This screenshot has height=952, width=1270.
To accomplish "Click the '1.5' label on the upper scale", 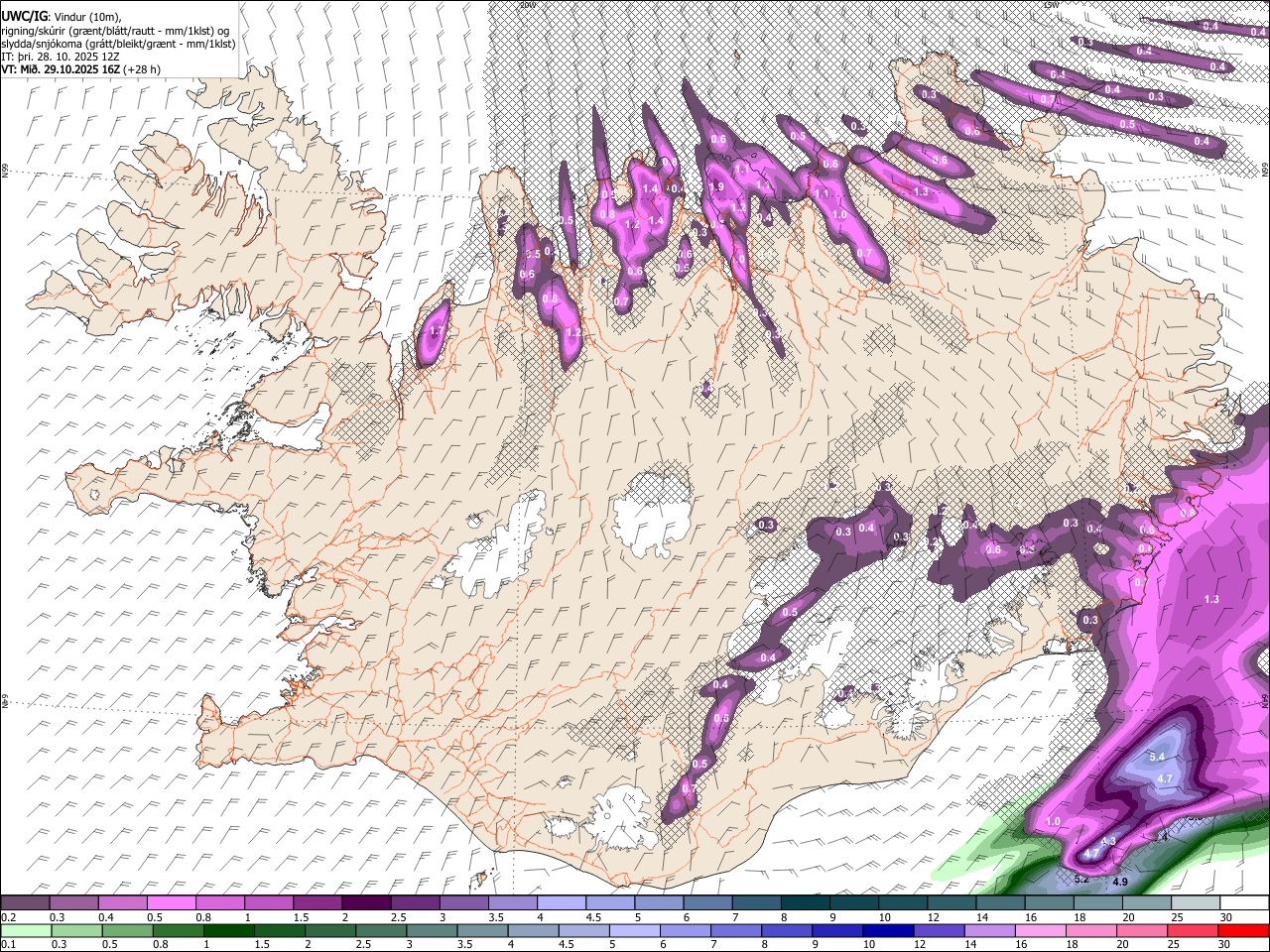I will (300, 917).
